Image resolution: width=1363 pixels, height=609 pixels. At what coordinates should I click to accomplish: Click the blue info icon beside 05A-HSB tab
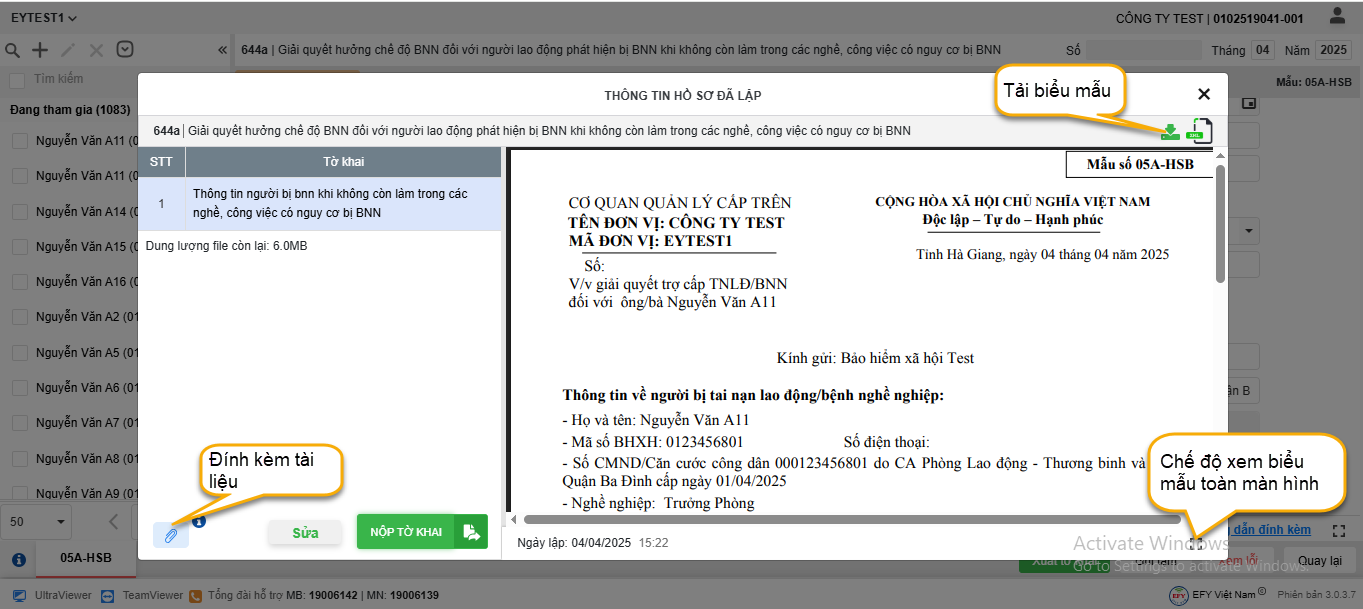pos(18,560)
